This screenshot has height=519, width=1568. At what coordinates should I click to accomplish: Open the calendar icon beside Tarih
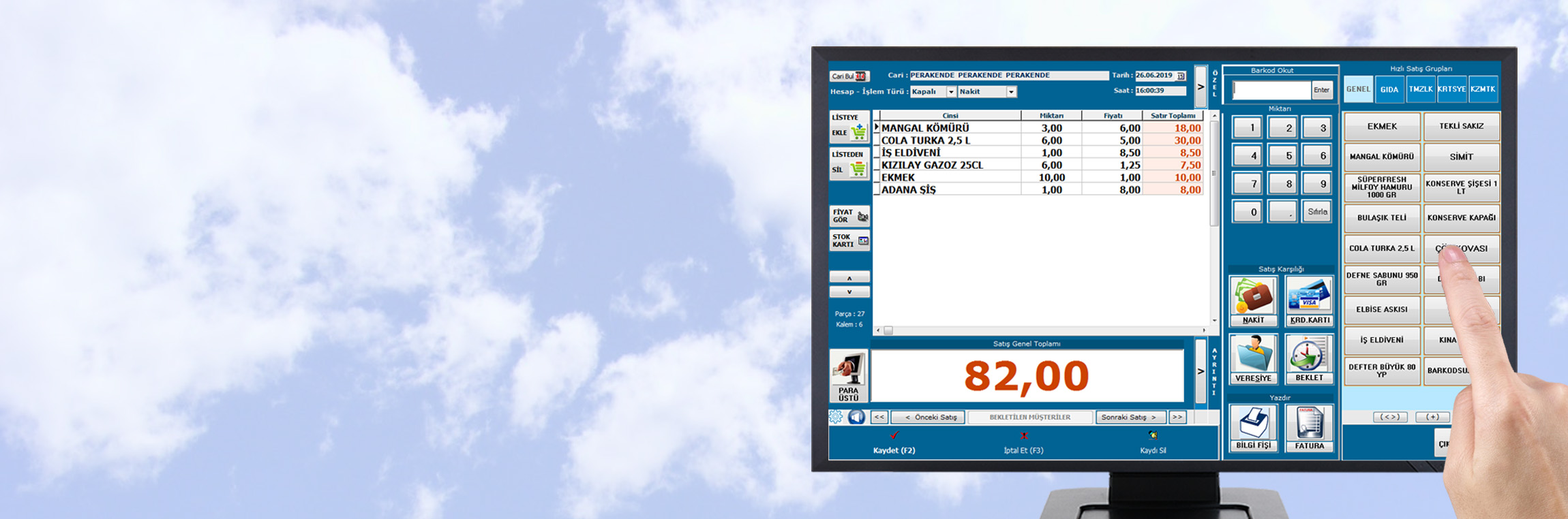(1181, 76)
